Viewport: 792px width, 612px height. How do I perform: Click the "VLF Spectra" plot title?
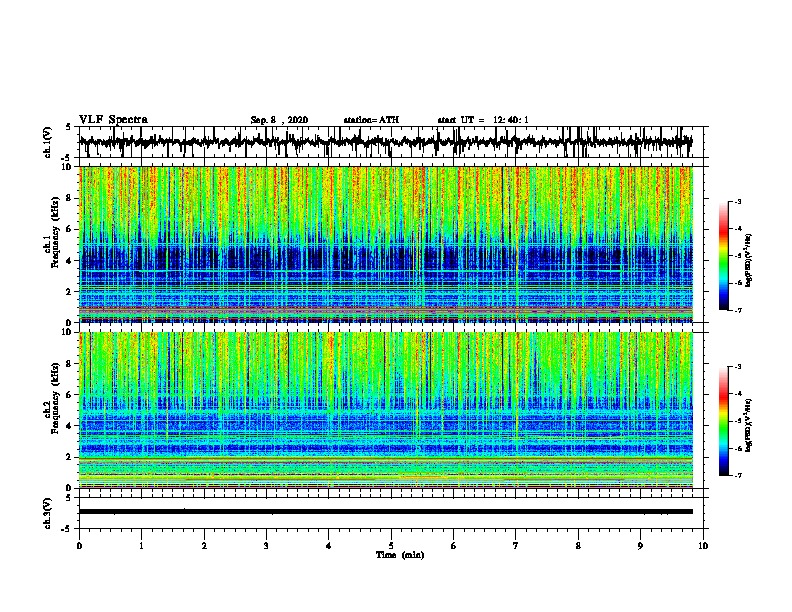[113, 120]
